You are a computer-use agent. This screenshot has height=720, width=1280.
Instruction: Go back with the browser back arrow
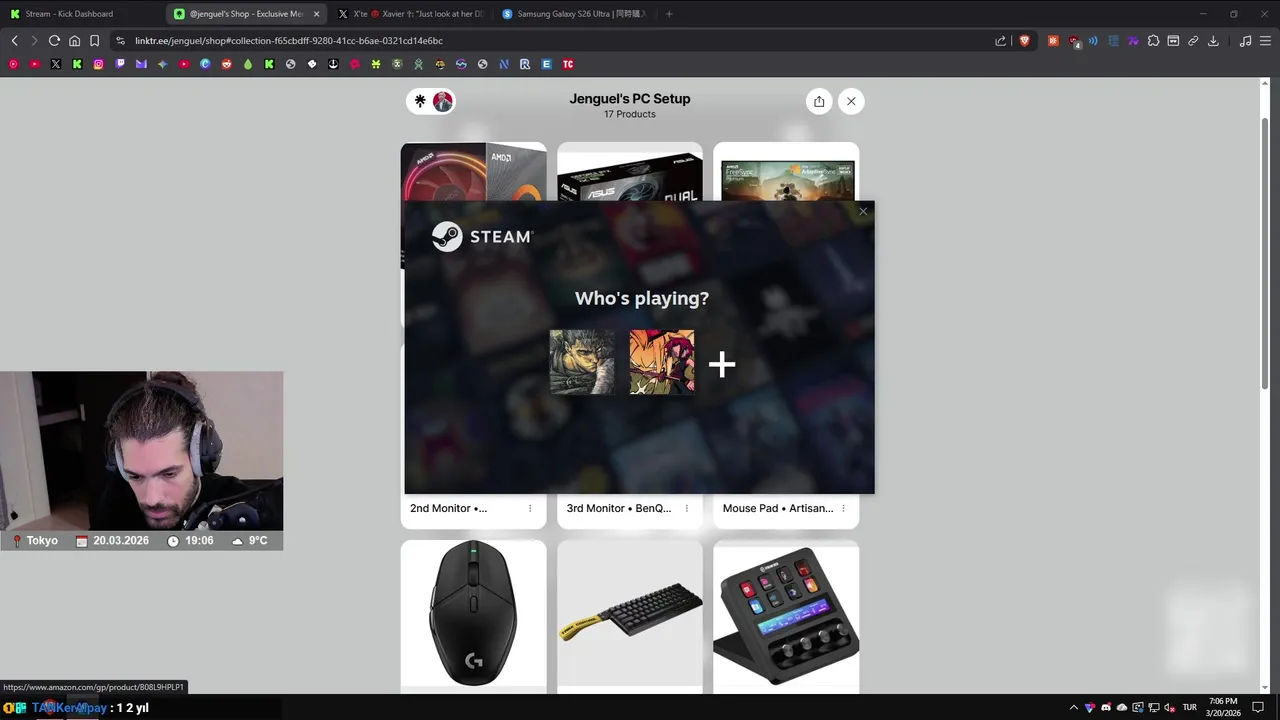[14, 41]
